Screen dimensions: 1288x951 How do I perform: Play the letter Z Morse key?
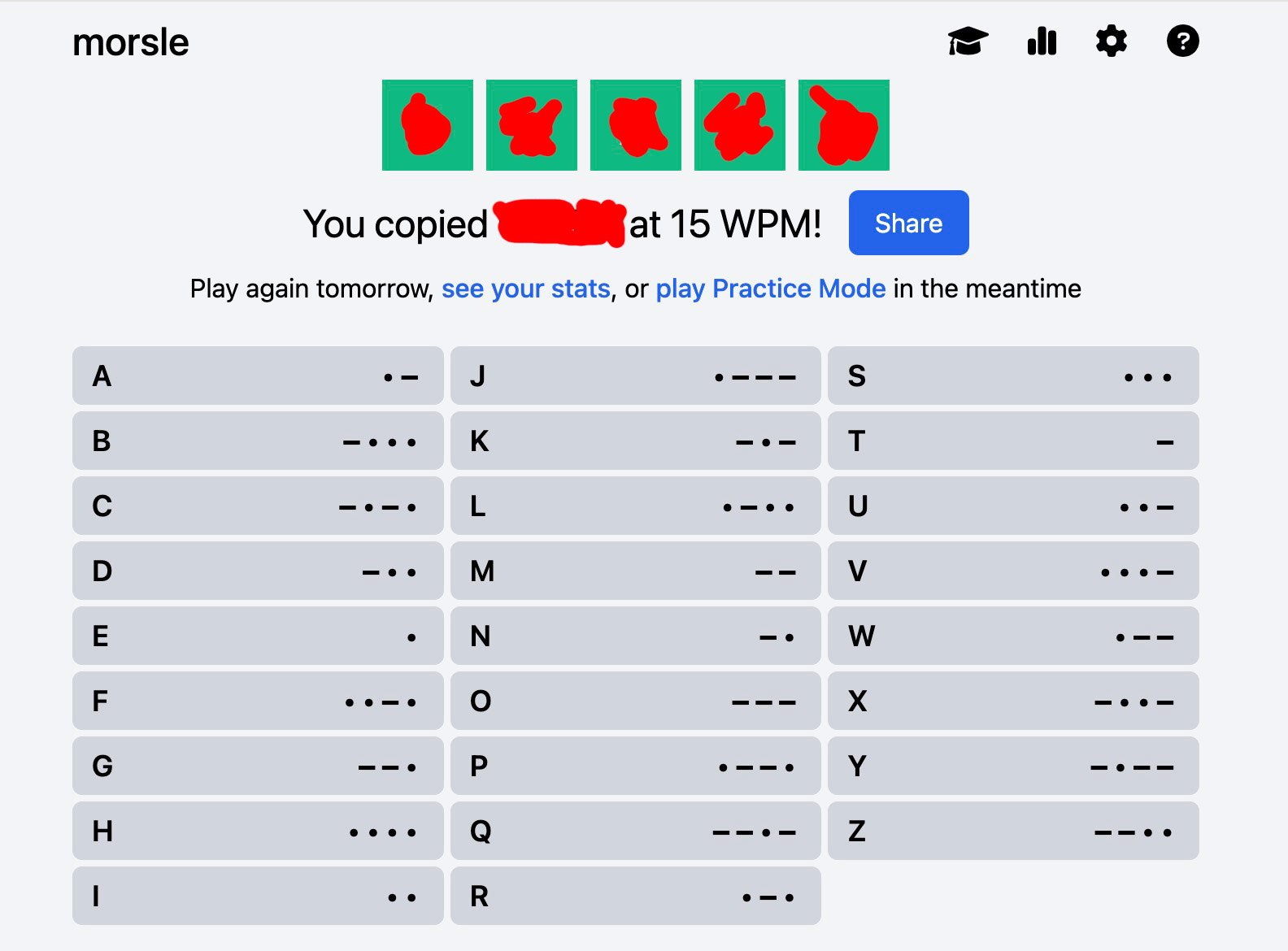[x=1013, y=831]
